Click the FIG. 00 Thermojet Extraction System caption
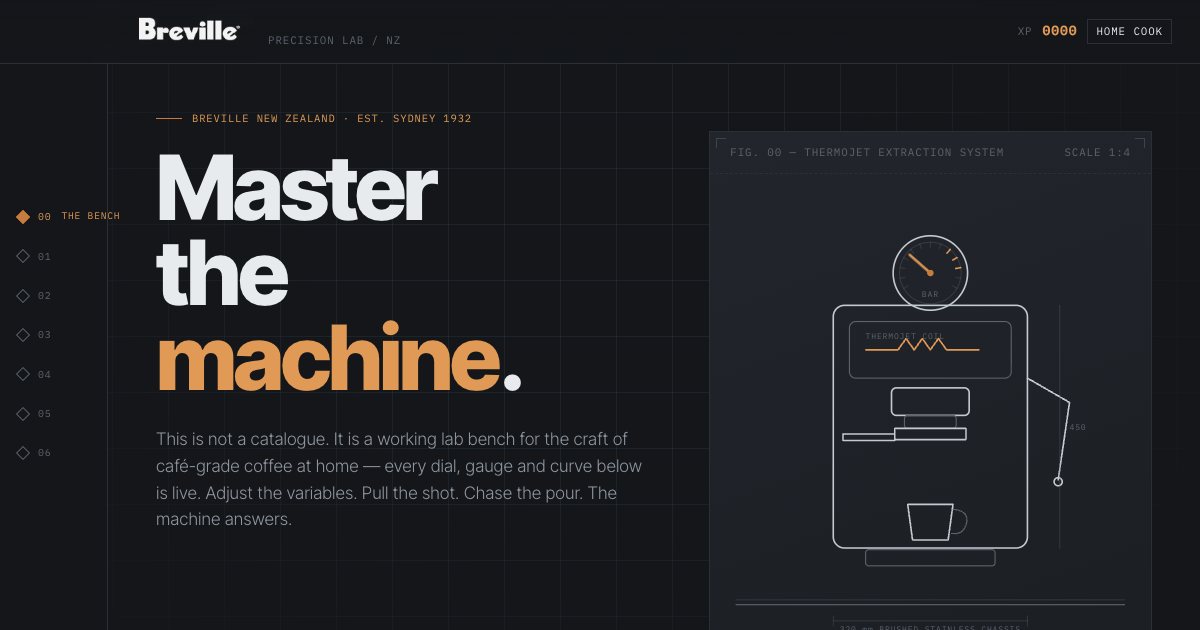 tap(867, 153)
